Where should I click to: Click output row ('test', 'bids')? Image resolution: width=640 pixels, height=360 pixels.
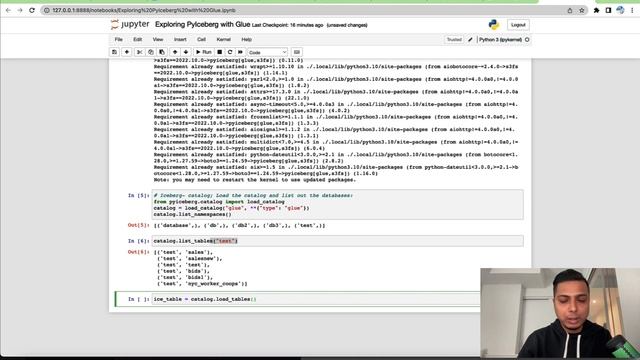point(183,271)
